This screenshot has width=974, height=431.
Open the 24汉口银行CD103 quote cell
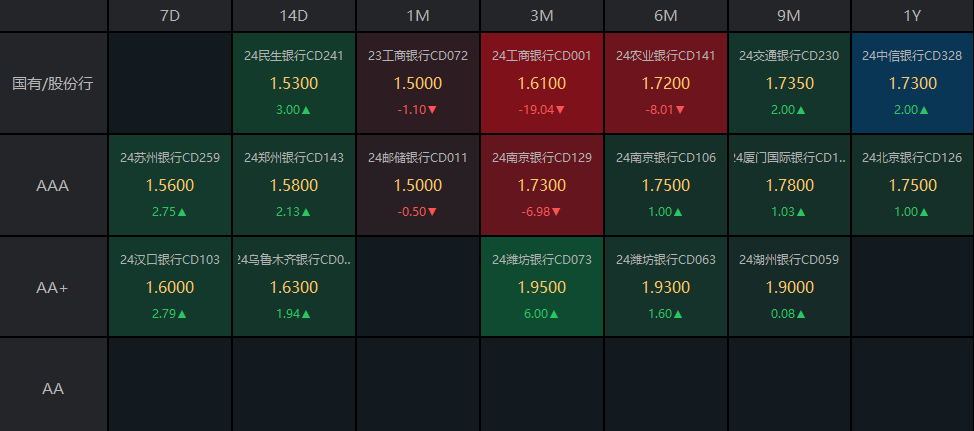pyautogui.click(x=170, y=287)
